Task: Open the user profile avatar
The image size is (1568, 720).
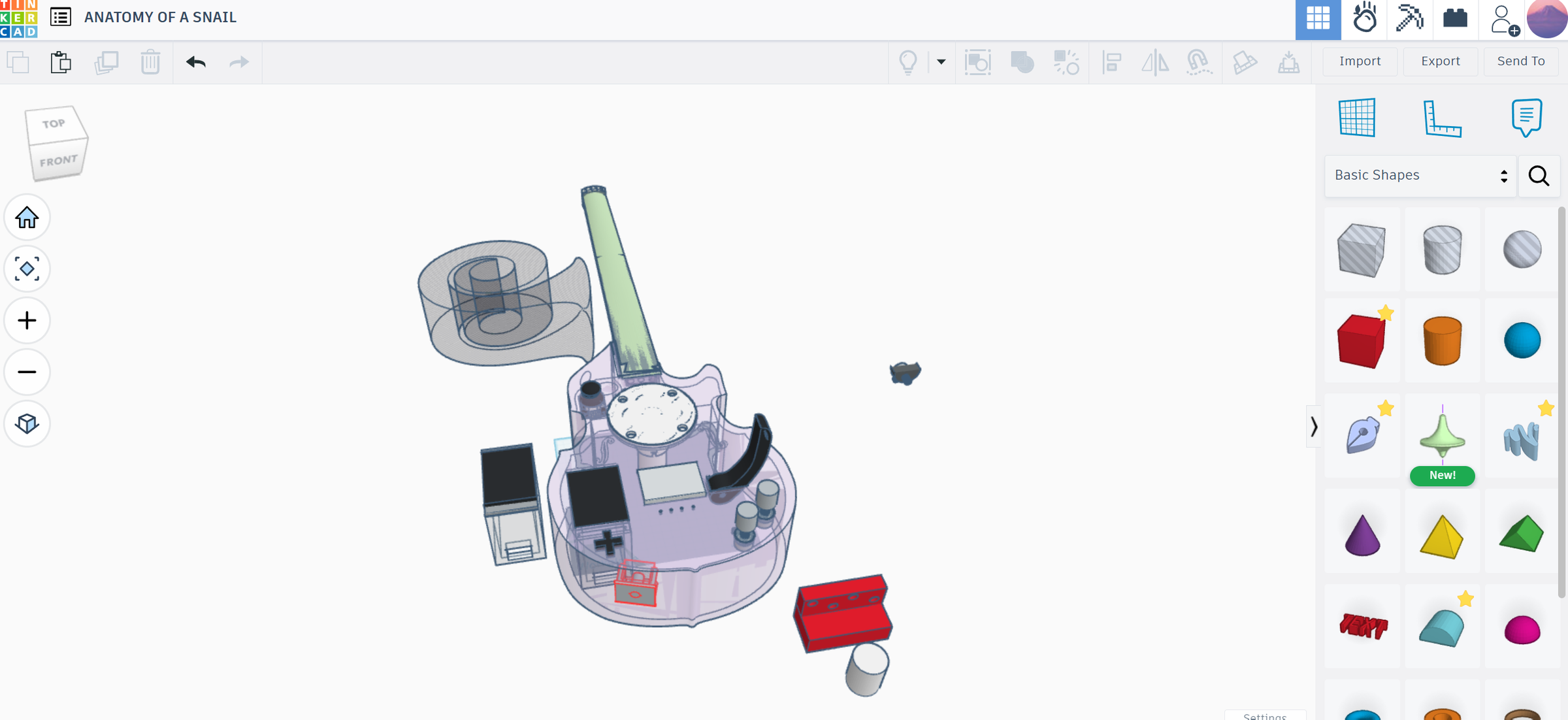Action: point(1546,19)
